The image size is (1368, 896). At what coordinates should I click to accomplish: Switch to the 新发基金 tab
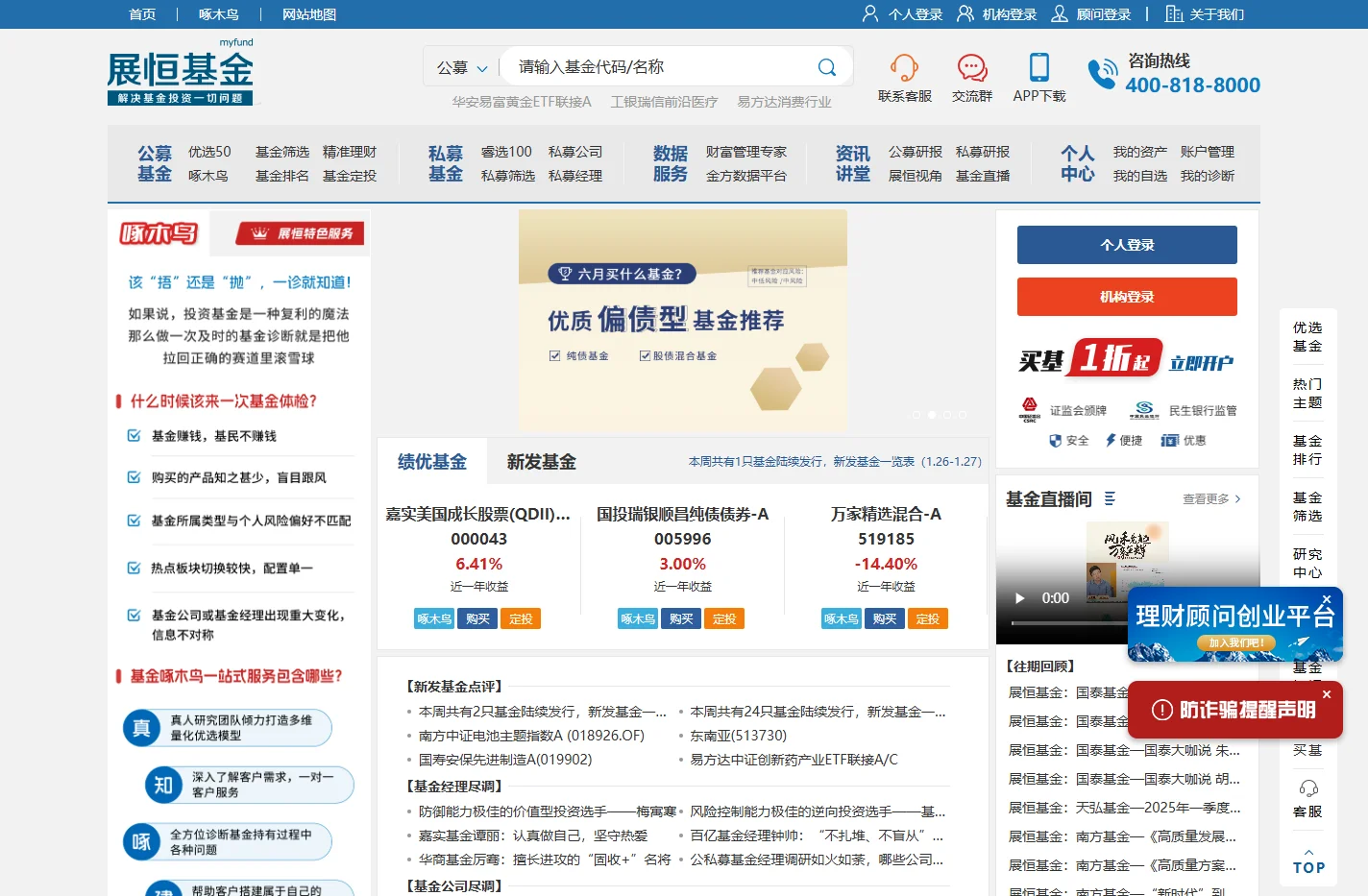pyautogui.click(x=542, y=462)
